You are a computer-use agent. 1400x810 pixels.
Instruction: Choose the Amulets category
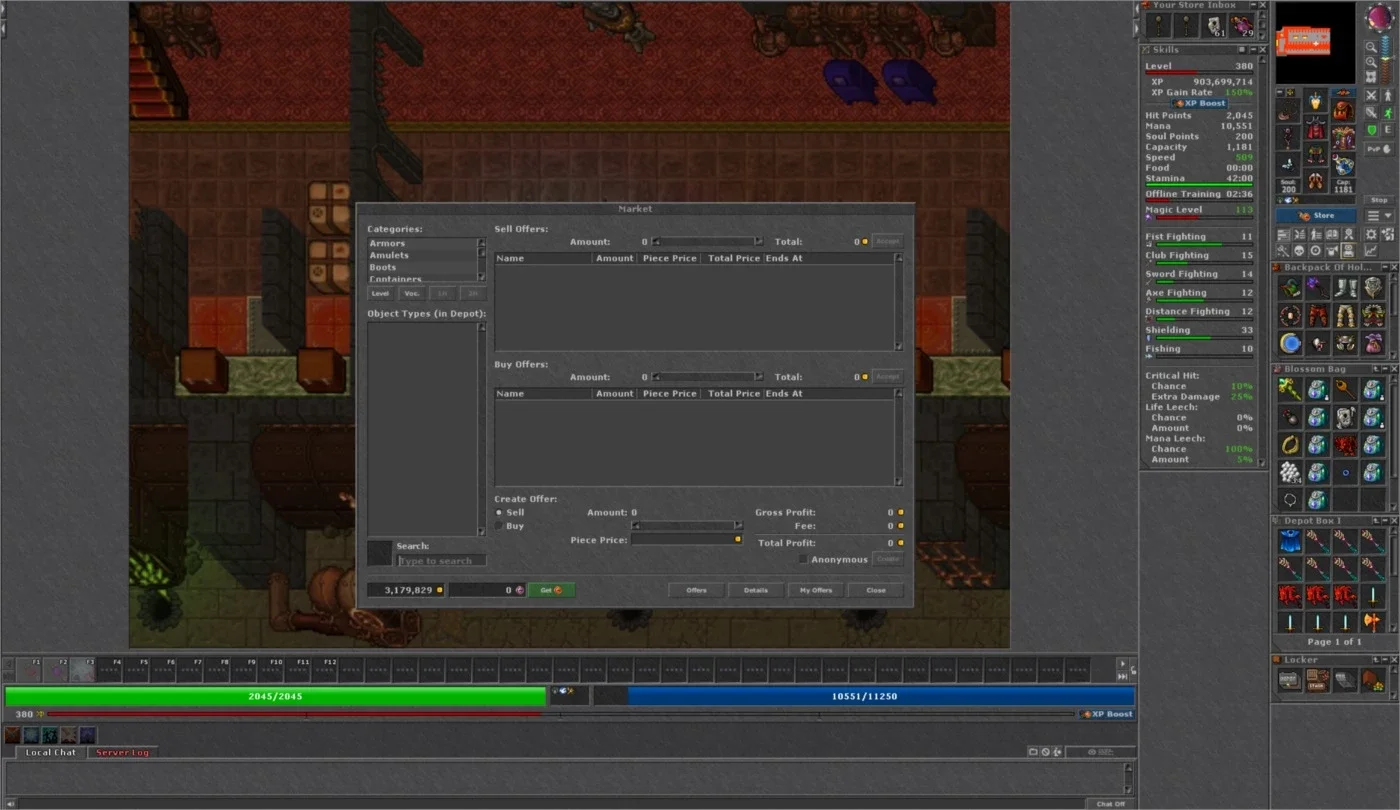(424, 256)
